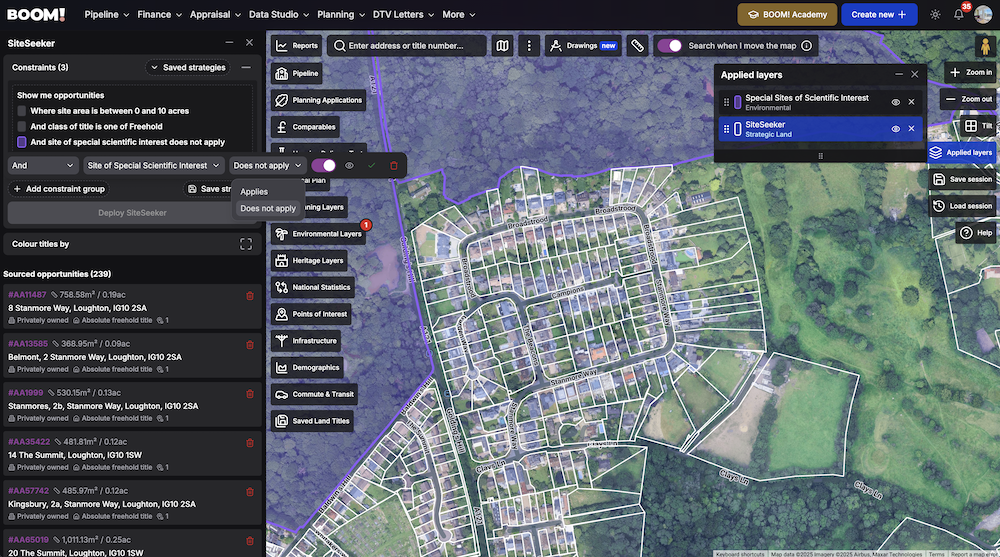
Task: Open Environmental Layers
Action: click(x=319, y=234)
